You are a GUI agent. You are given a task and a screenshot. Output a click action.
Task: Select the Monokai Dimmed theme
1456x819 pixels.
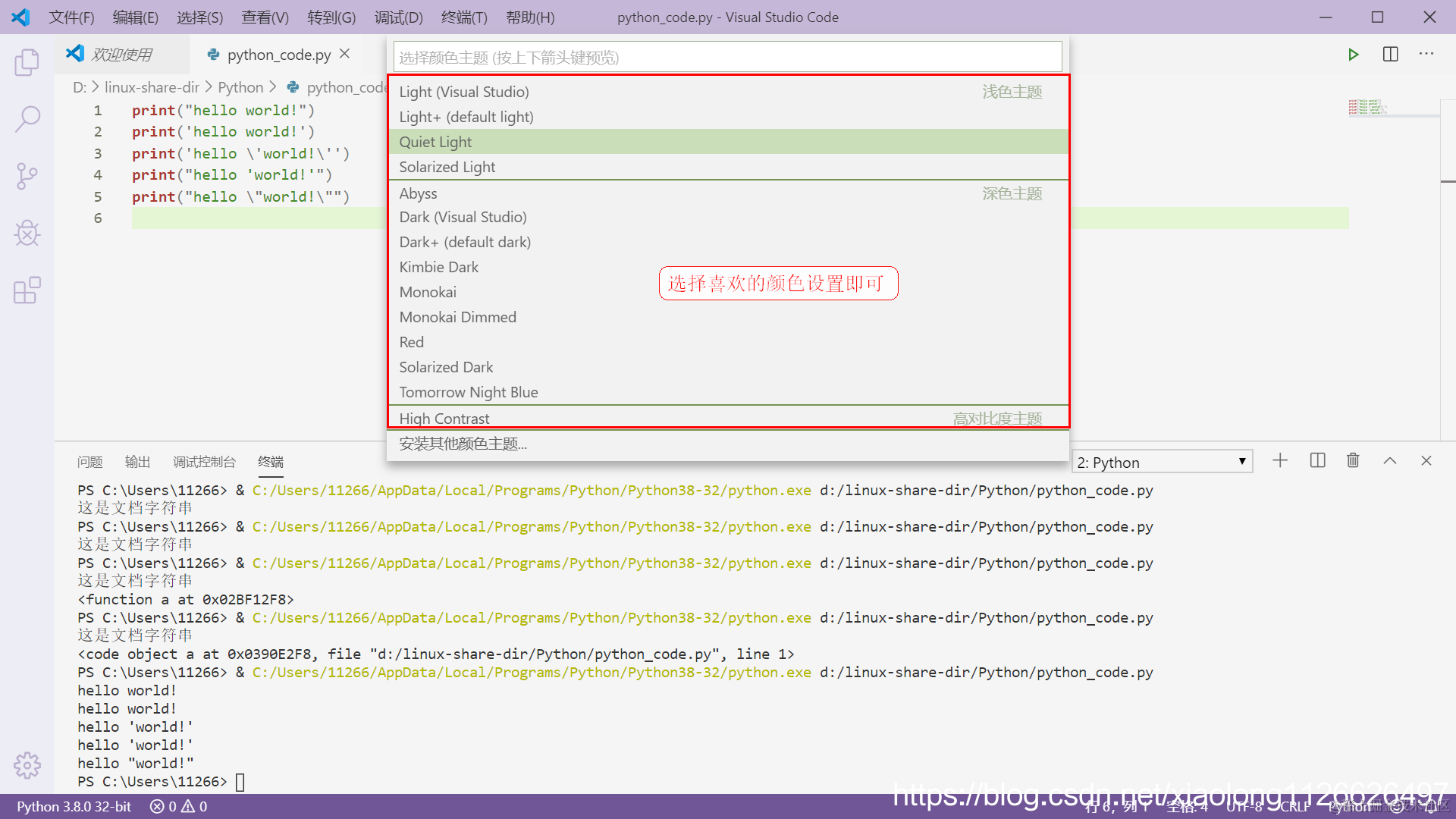[727, 317]
